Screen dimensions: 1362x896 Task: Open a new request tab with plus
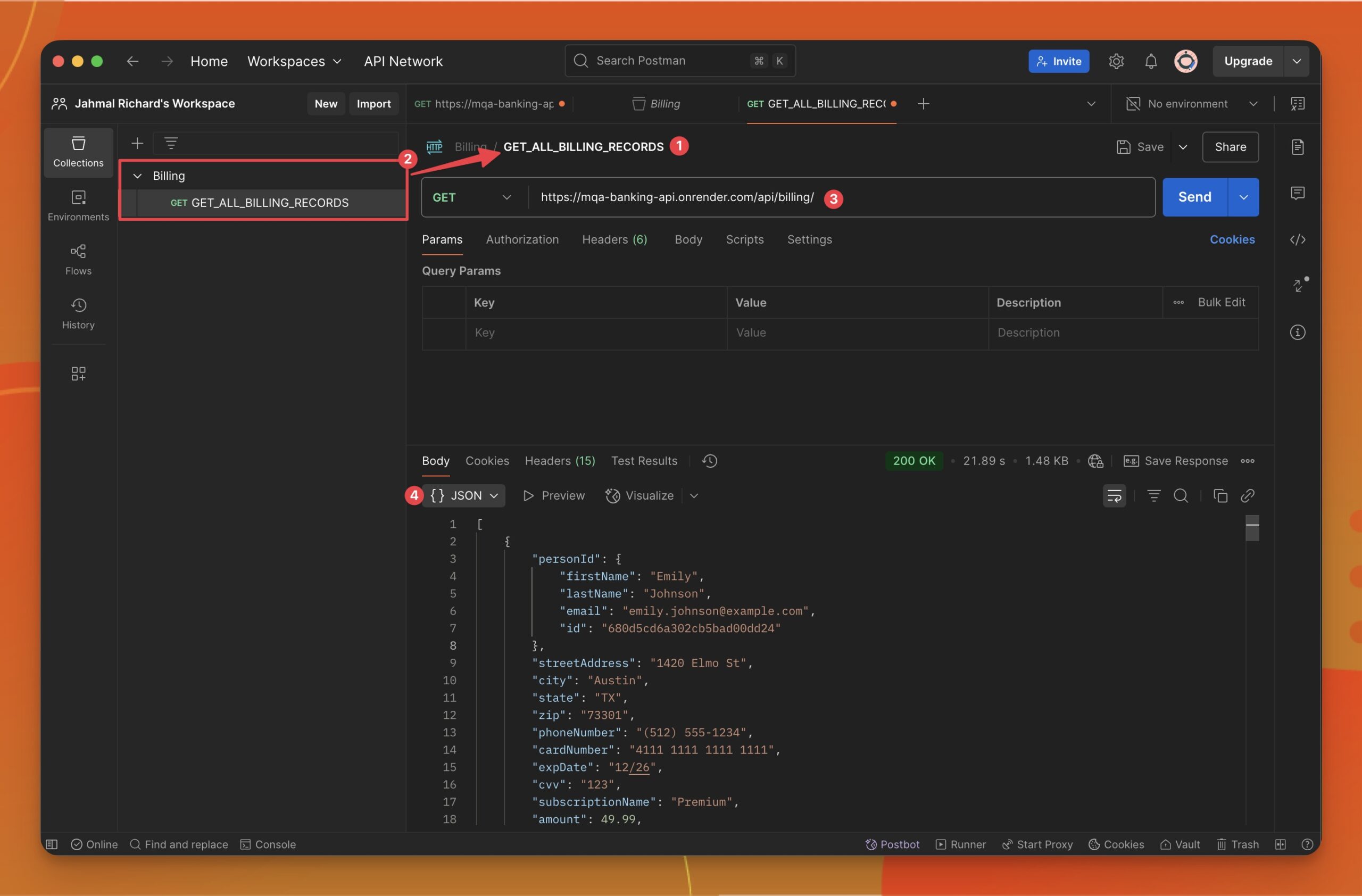[x=923, y=104]
